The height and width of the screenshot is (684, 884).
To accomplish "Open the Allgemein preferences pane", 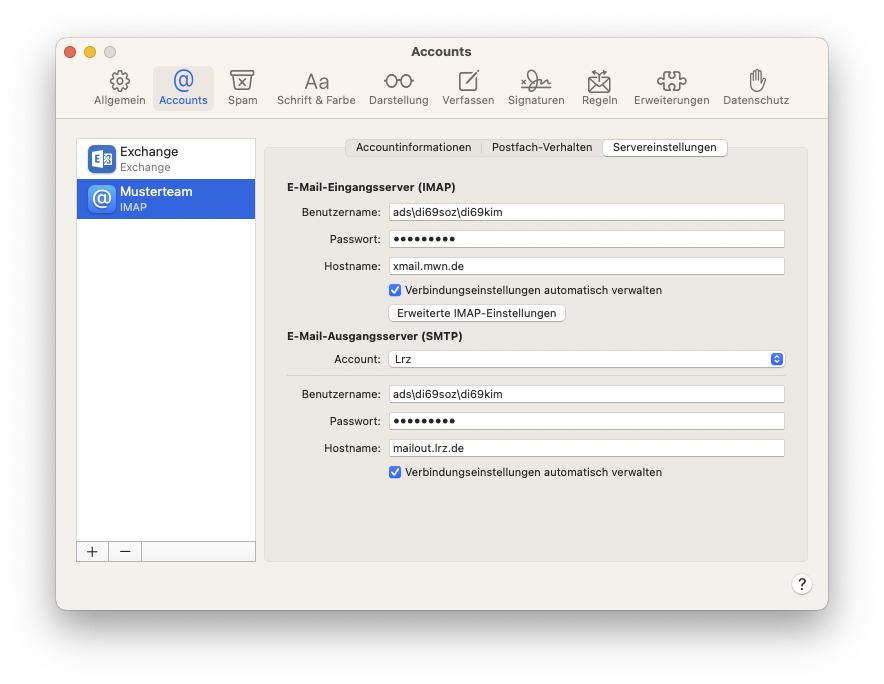I will click(119, 88).
